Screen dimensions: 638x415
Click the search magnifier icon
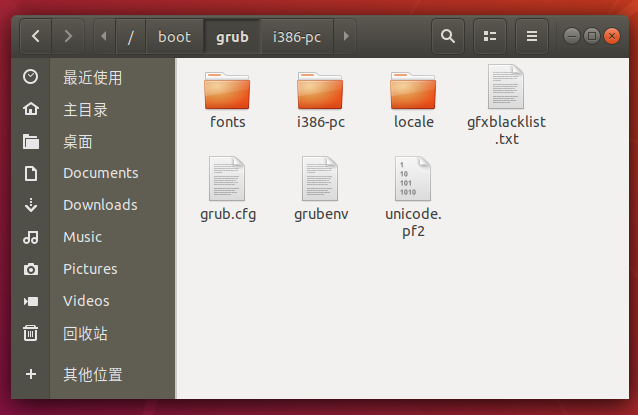tap(448, 36)
